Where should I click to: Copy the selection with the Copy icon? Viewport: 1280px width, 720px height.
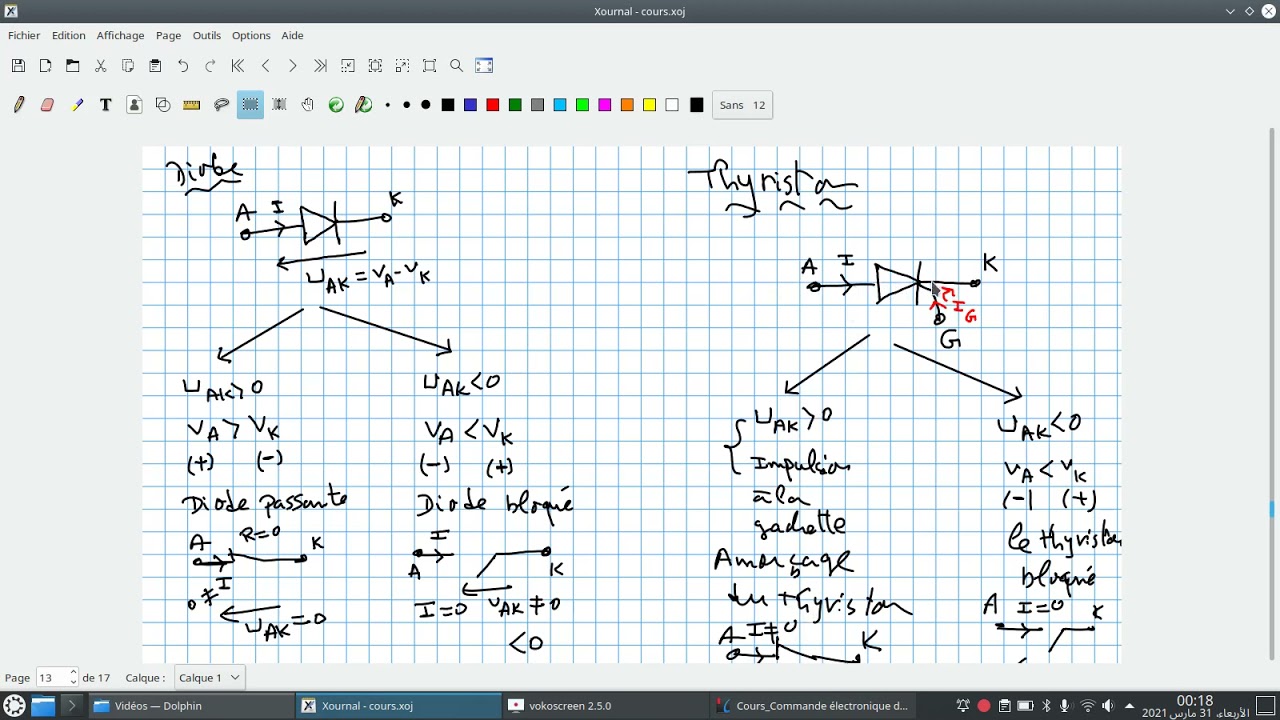[128, 66]
